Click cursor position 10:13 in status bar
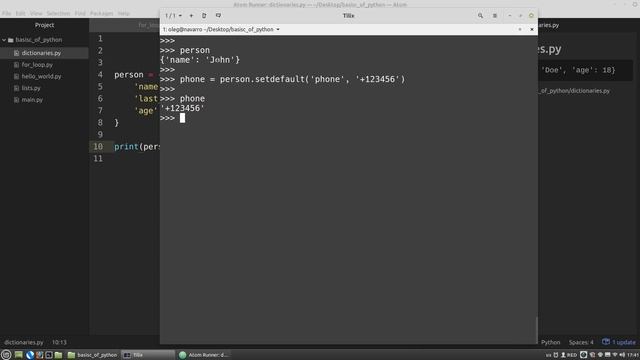The image size is (640, 360). point(59,342)
